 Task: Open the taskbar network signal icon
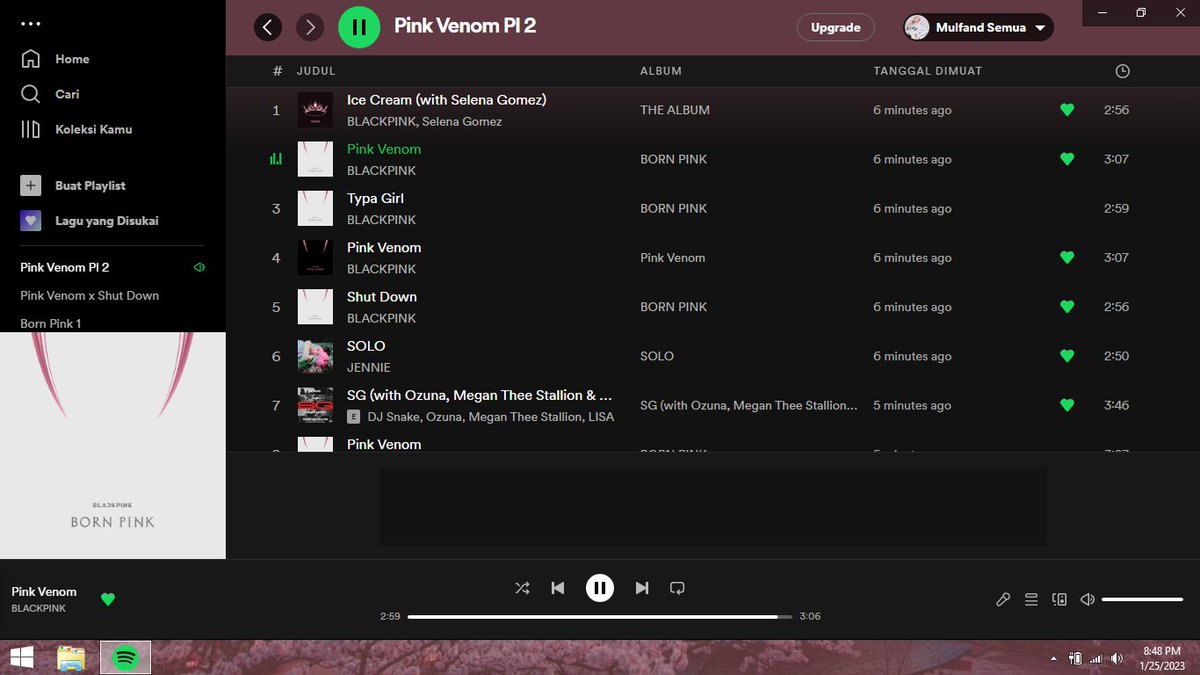[1096, 659]
